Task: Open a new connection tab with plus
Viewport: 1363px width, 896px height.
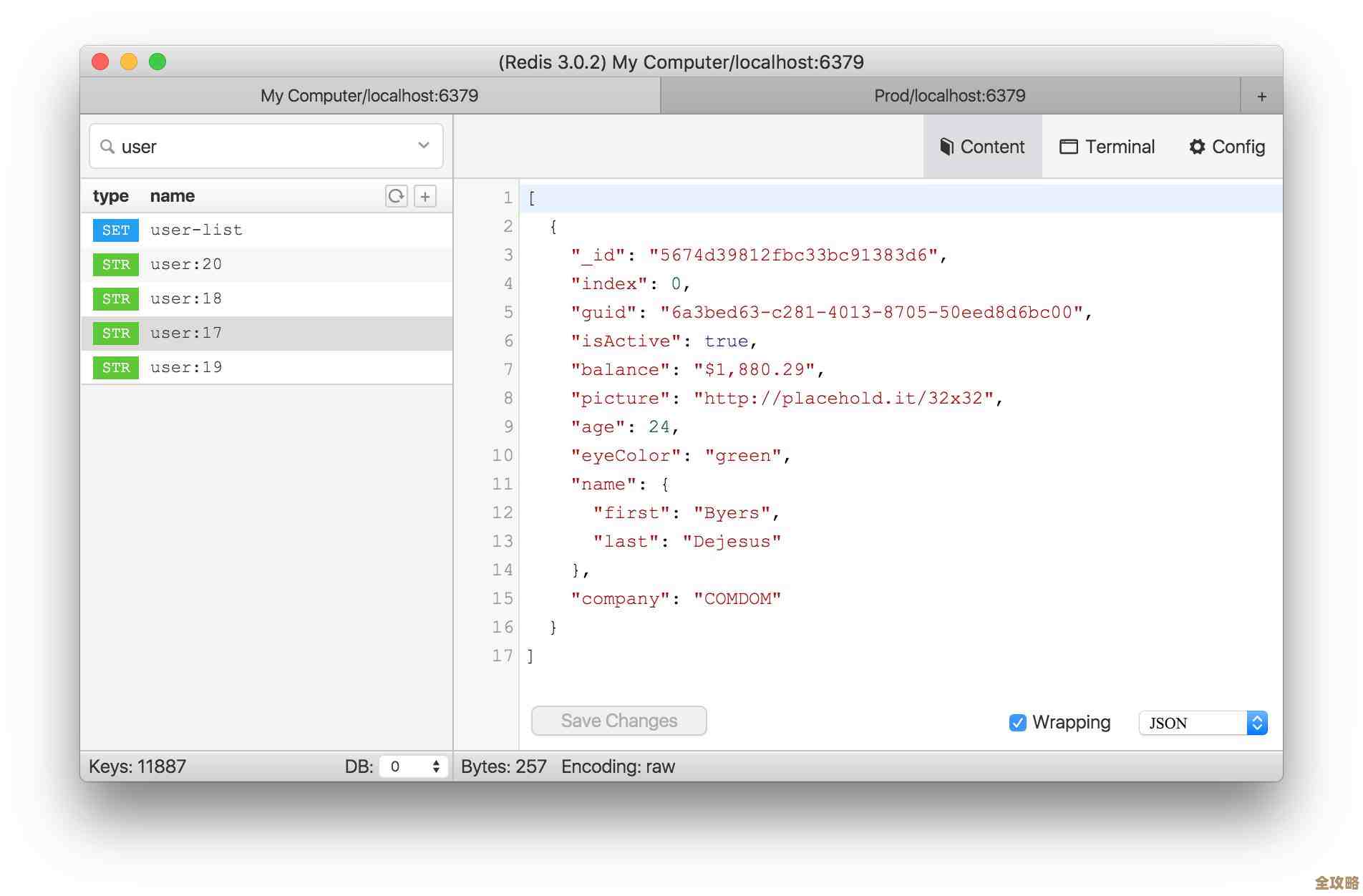Action: 1261,96
